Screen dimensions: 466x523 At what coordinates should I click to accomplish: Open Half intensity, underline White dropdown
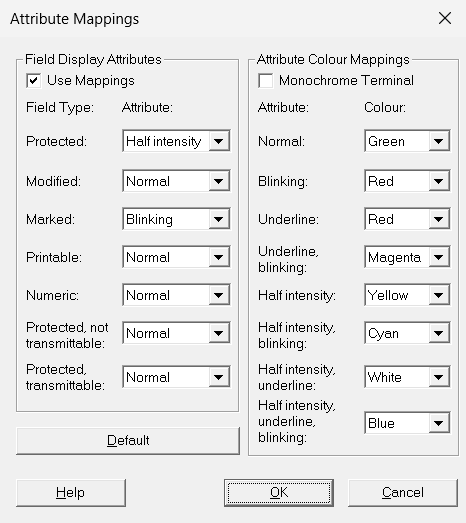(x=407, y=377)
